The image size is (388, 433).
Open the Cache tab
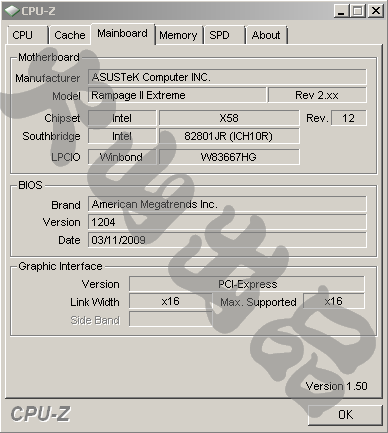coord(70,35)
